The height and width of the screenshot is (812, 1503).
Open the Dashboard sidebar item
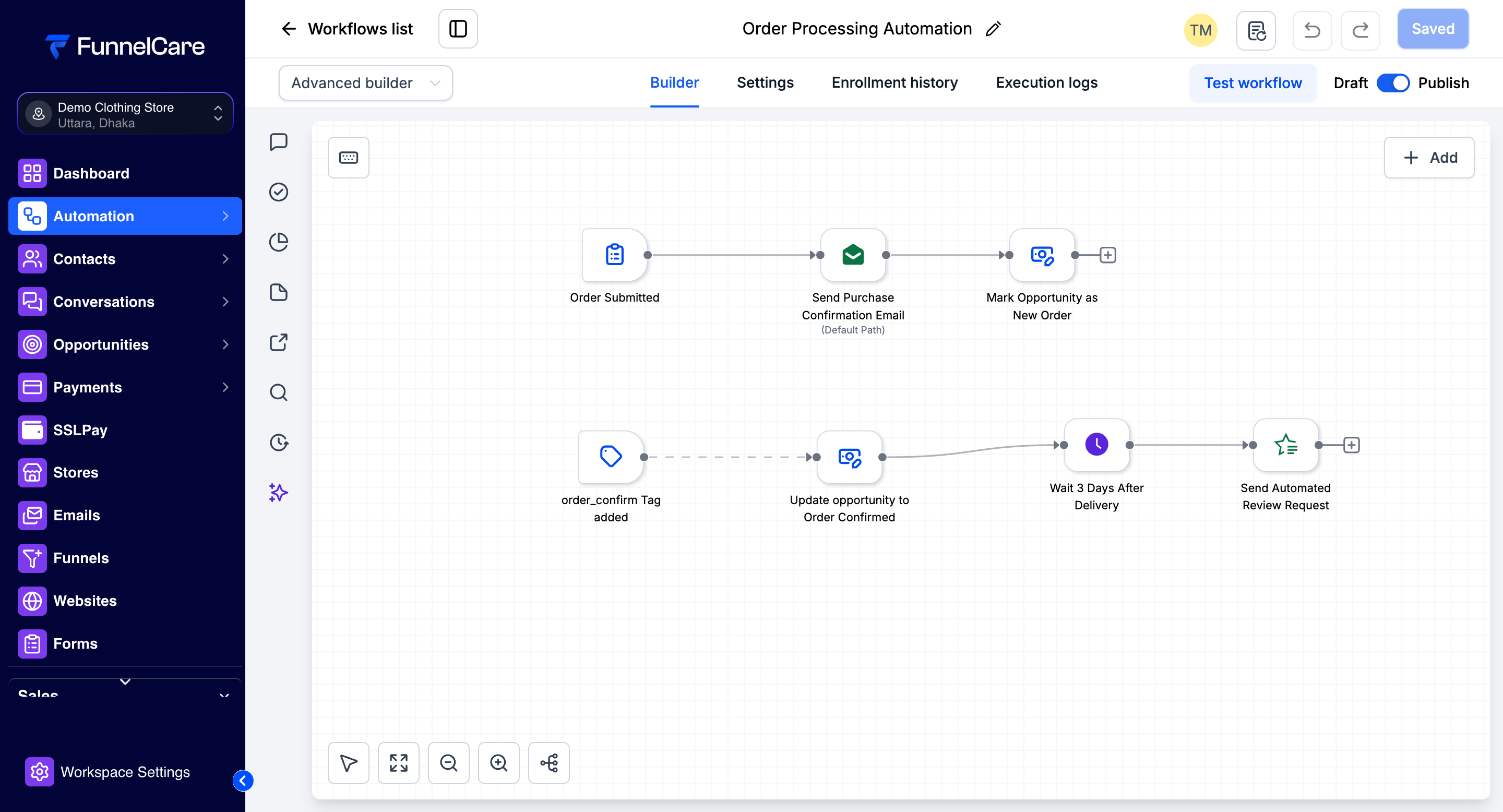click(x=125, y=173)
